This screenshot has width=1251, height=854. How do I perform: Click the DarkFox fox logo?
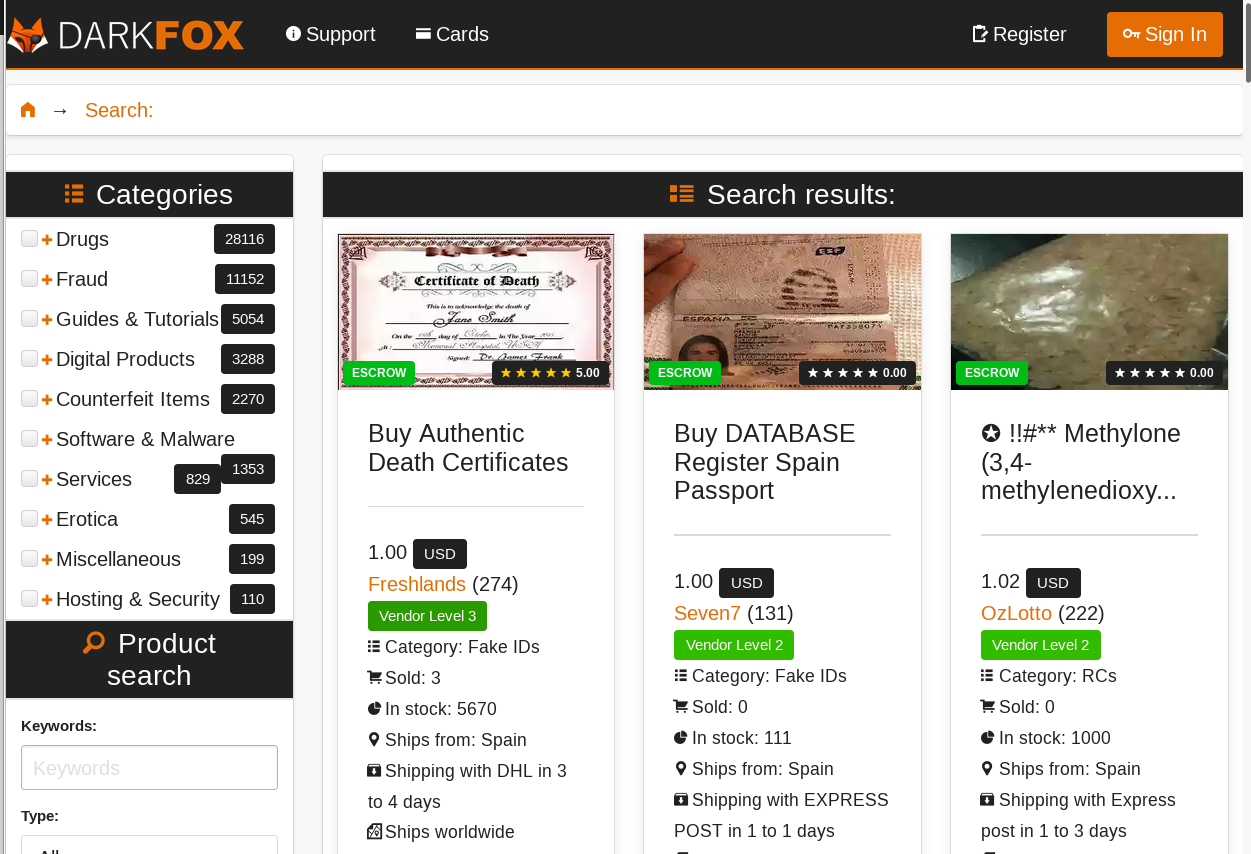coord(27,35)
